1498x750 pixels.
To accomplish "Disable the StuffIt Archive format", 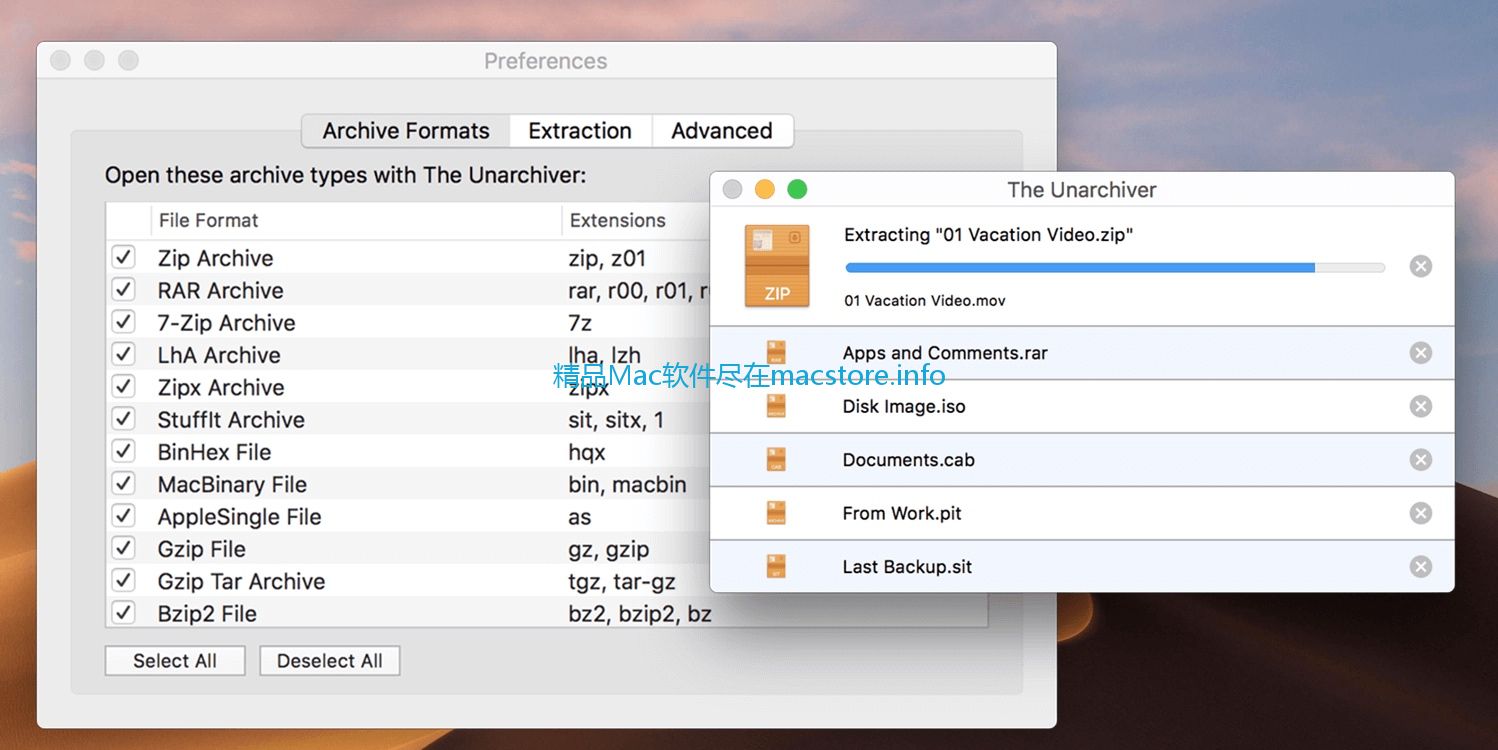I will [123, 419].
